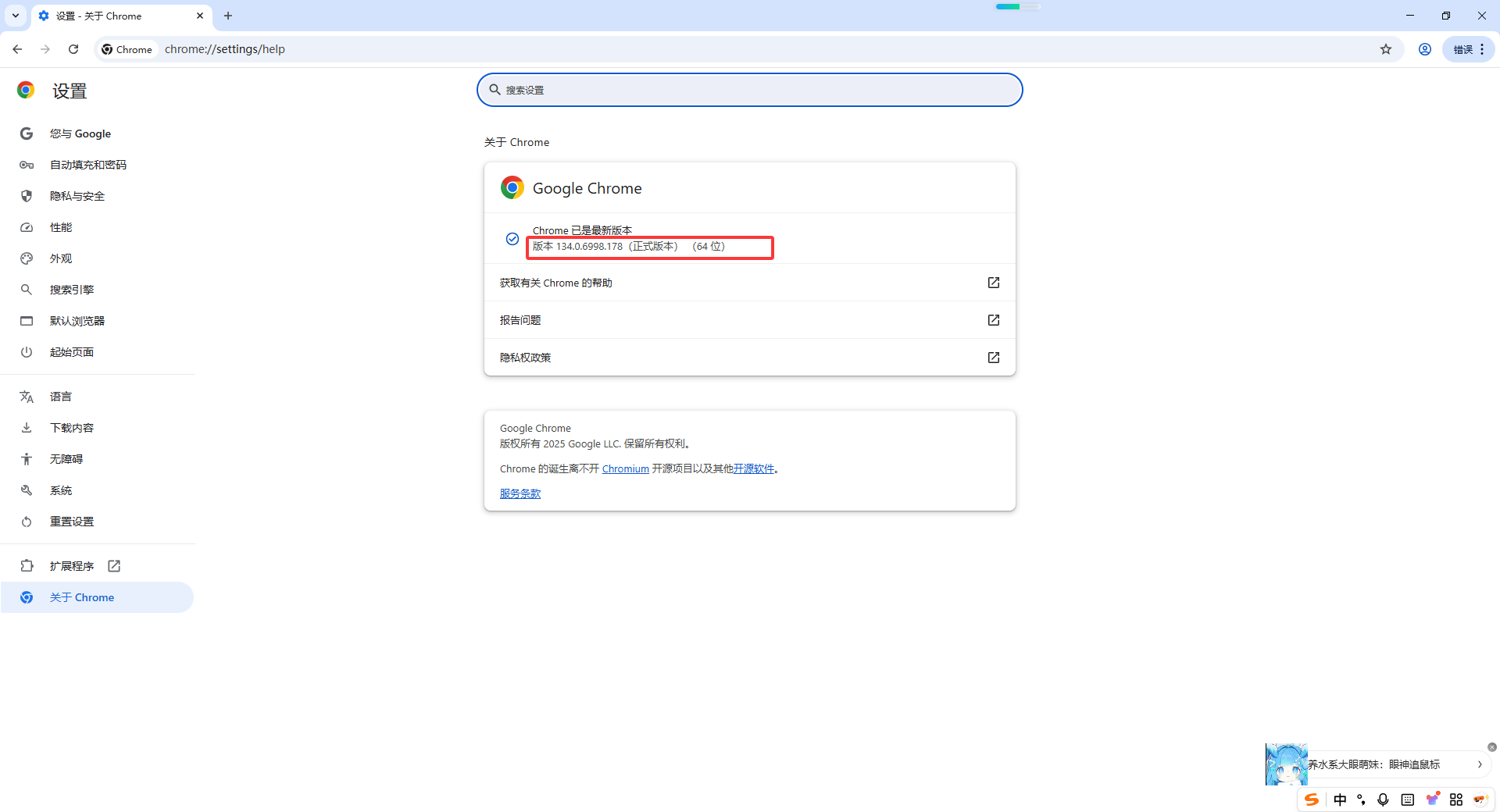
Task: Open 报告问题 row
Action: [x=750, y=320]
